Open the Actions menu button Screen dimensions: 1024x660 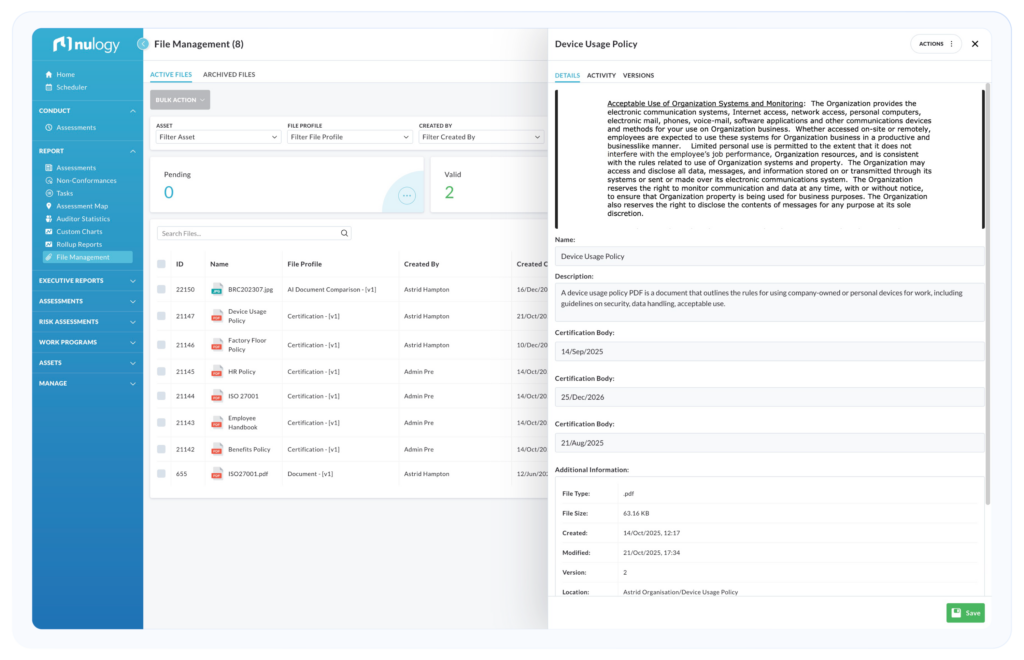pos(936,44)
